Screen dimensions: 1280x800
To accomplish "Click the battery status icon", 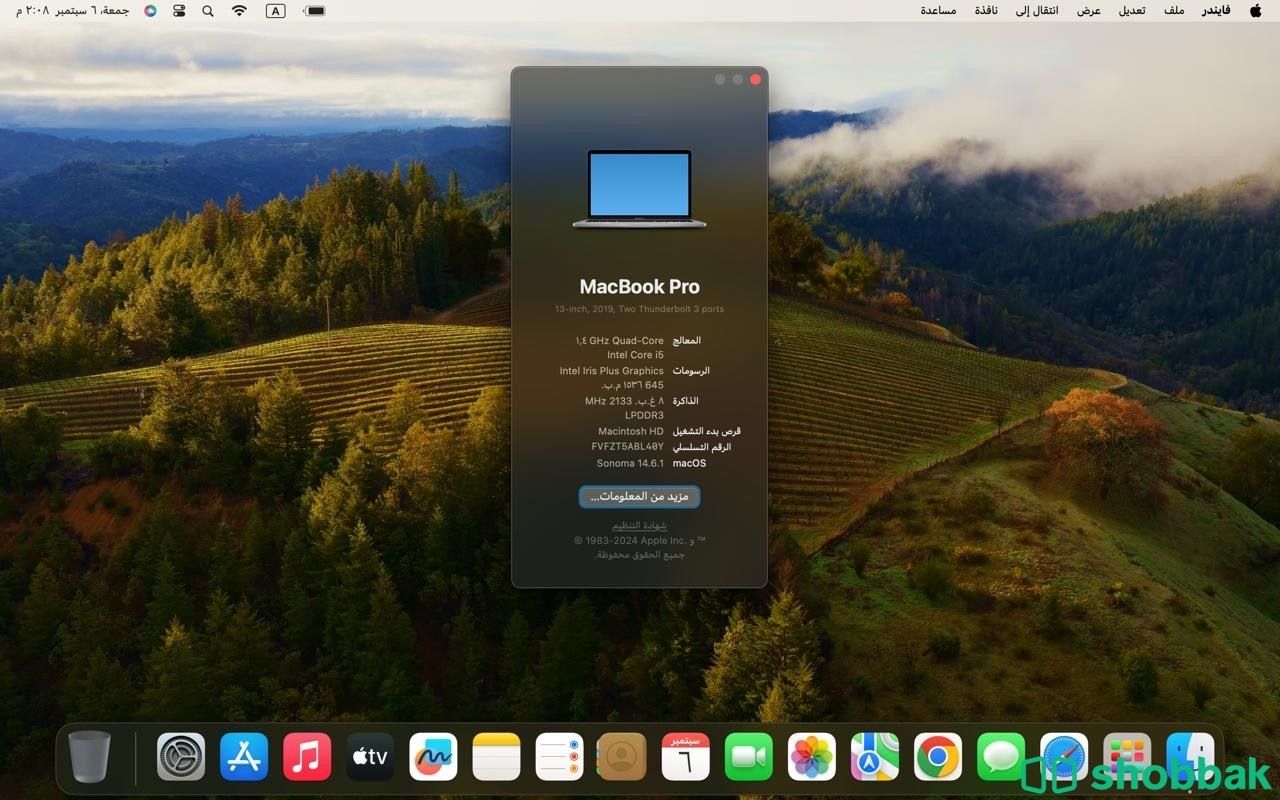I will 315,10.
